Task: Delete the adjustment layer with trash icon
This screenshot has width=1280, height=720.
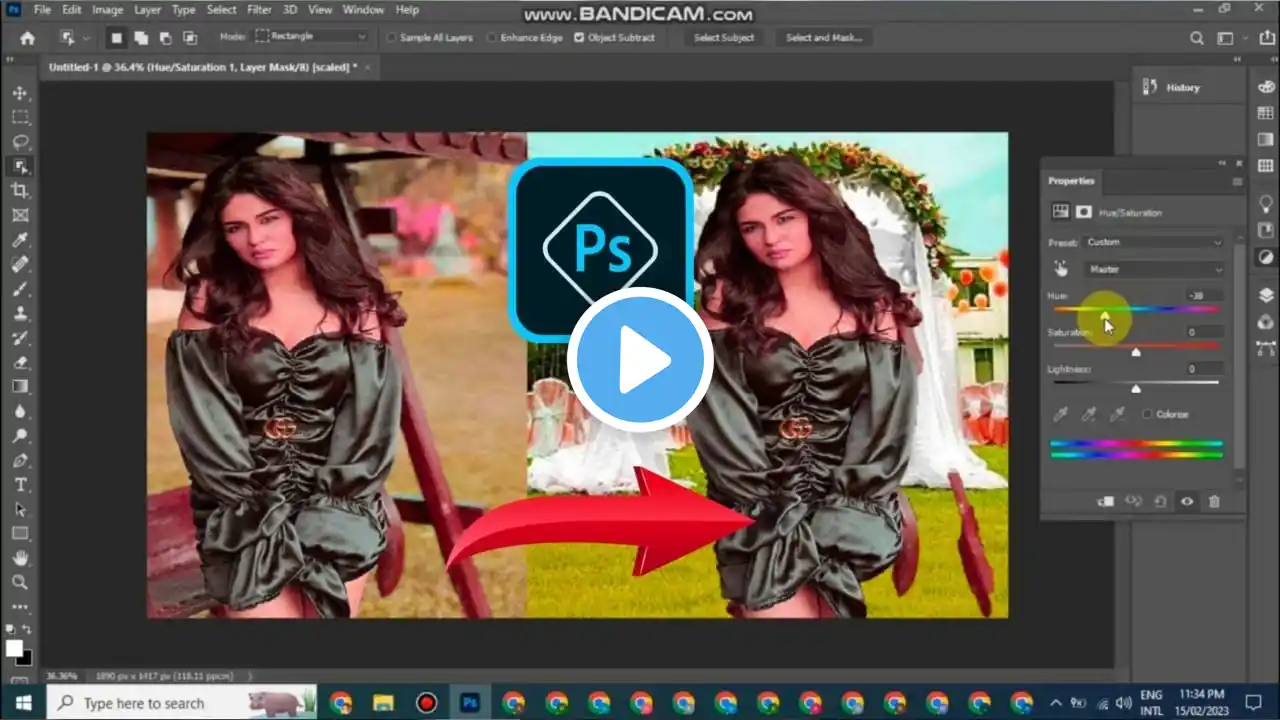Action: 1214,501
